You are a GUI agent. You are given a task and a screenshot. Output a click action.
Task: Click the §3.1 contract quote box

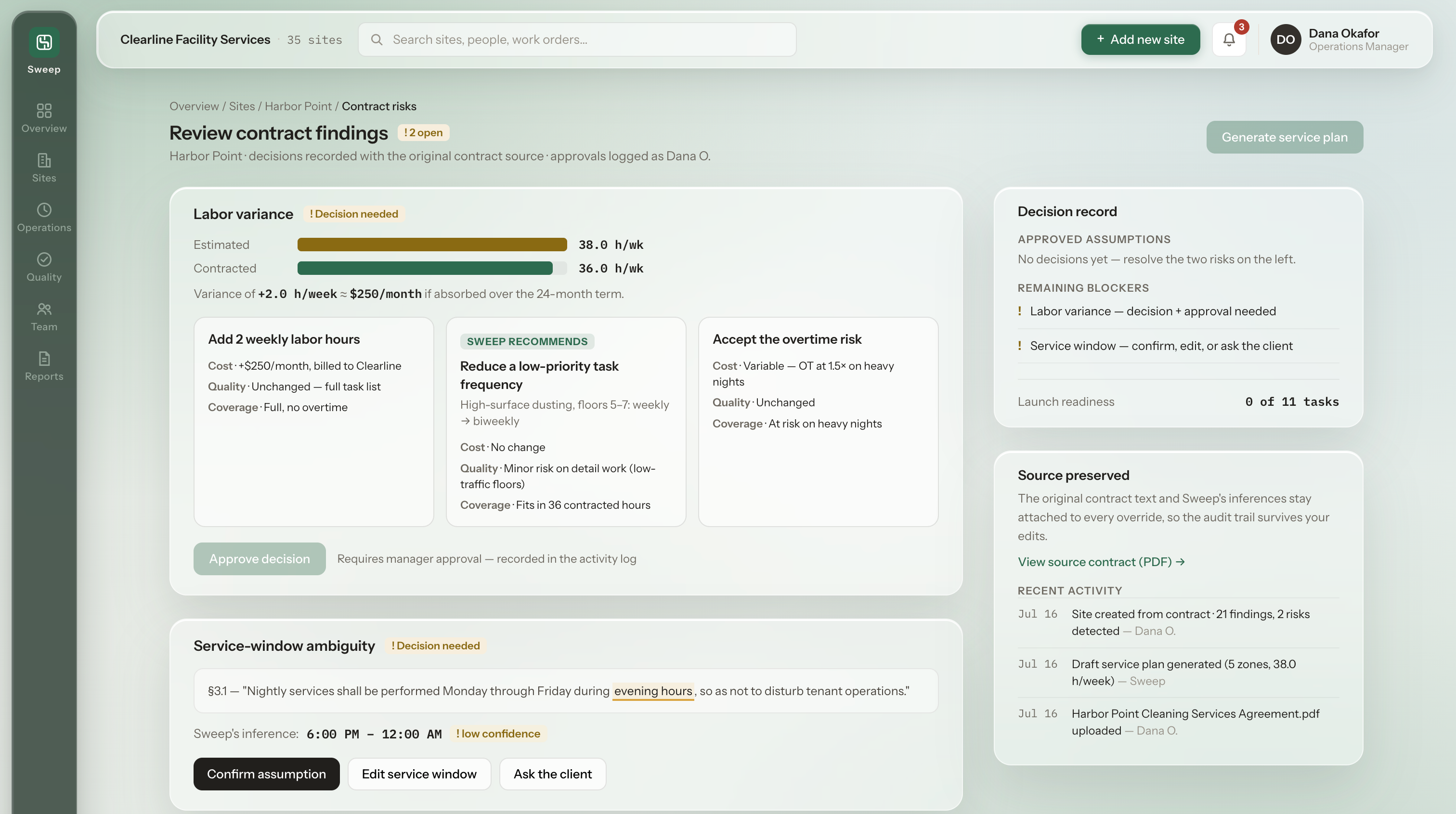coord(566,691)
